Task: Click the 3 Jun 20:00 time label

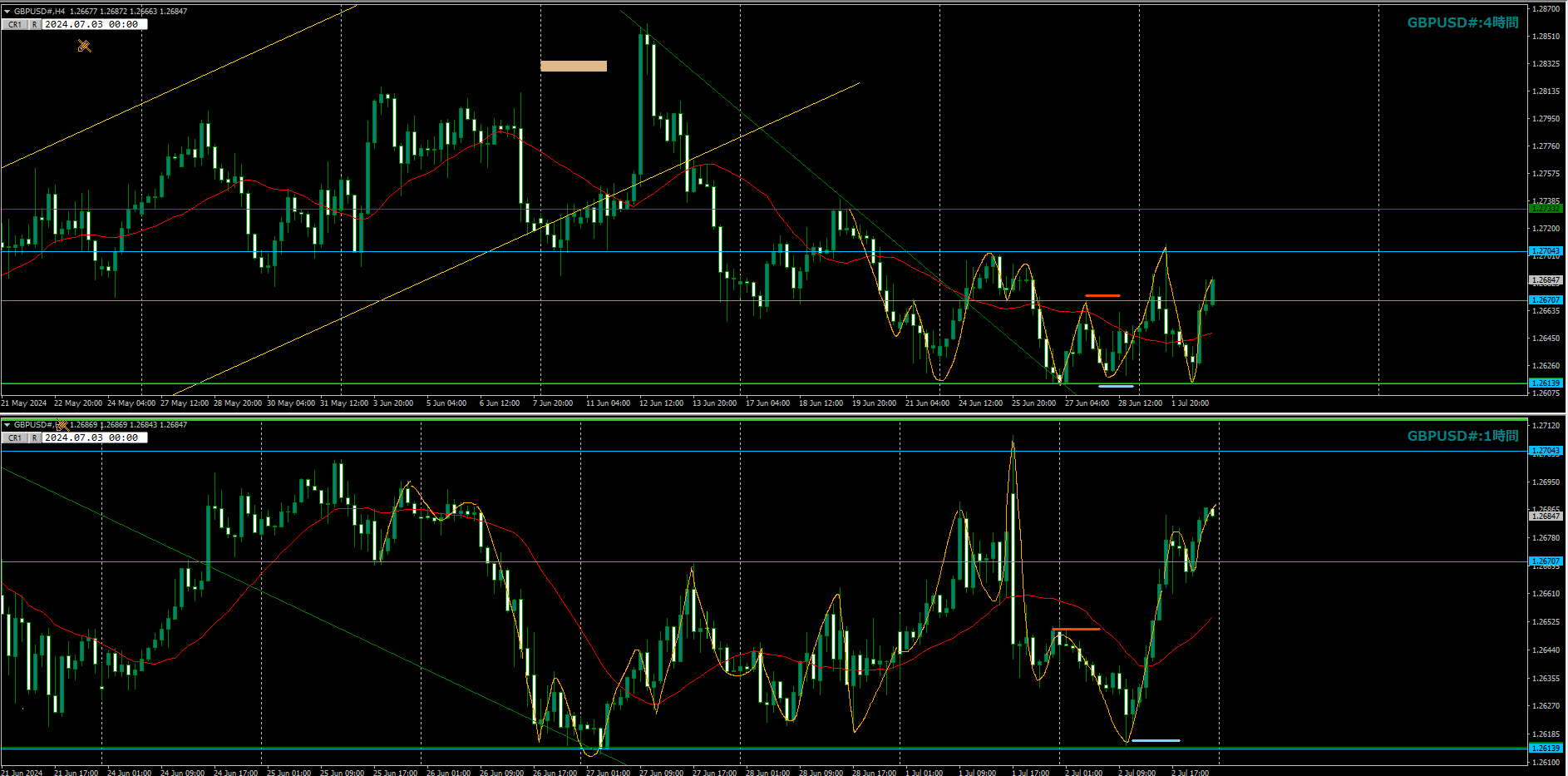Action: click(x=393, y=403)
